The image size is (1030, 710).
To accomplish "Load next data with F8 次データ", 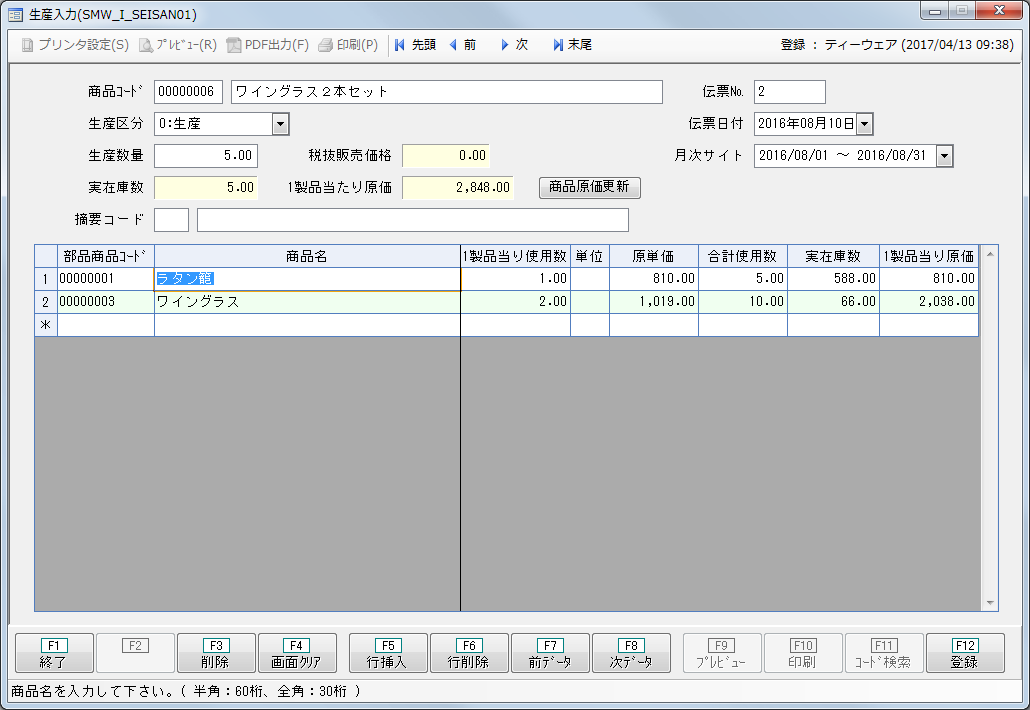I will (631, 654).
